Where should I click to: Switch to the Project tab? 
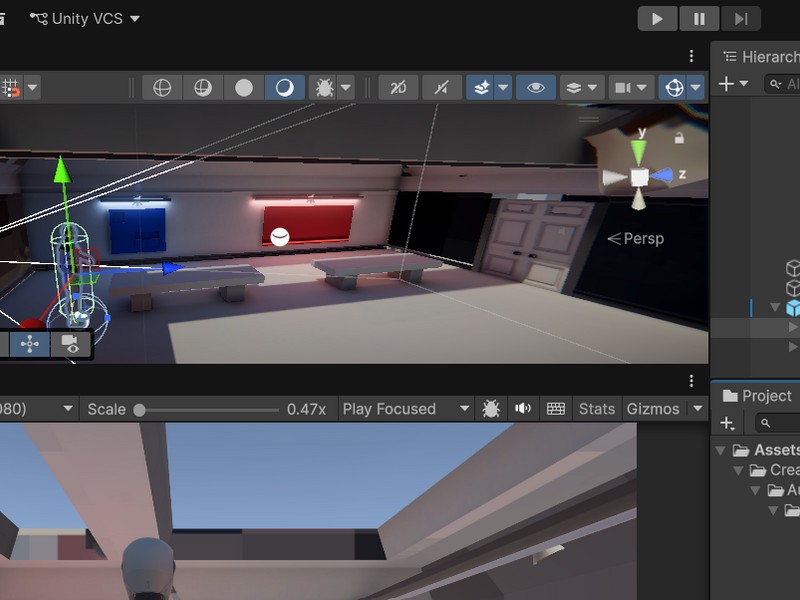click(x=758, y=396)
